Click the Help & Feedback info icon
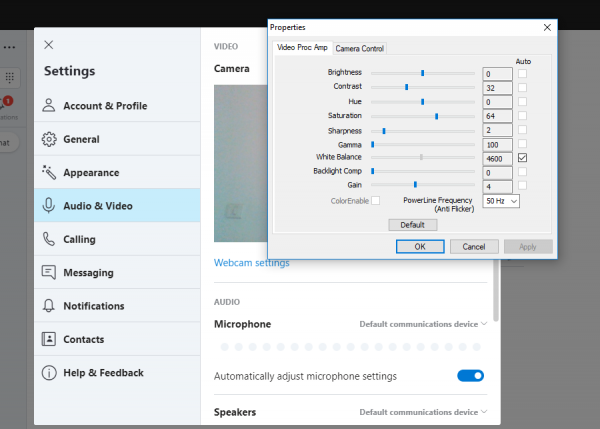 tap(49, 372)
